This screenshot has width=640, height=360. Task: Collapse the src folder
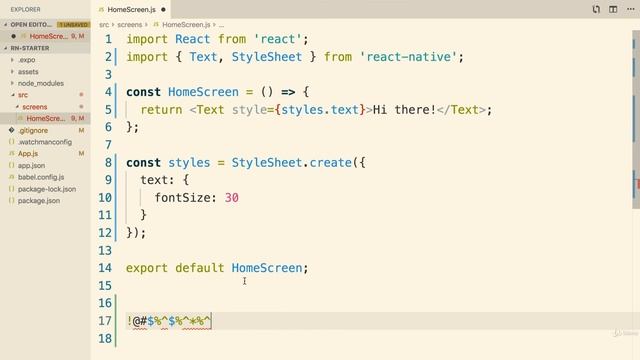pos(12,95)
